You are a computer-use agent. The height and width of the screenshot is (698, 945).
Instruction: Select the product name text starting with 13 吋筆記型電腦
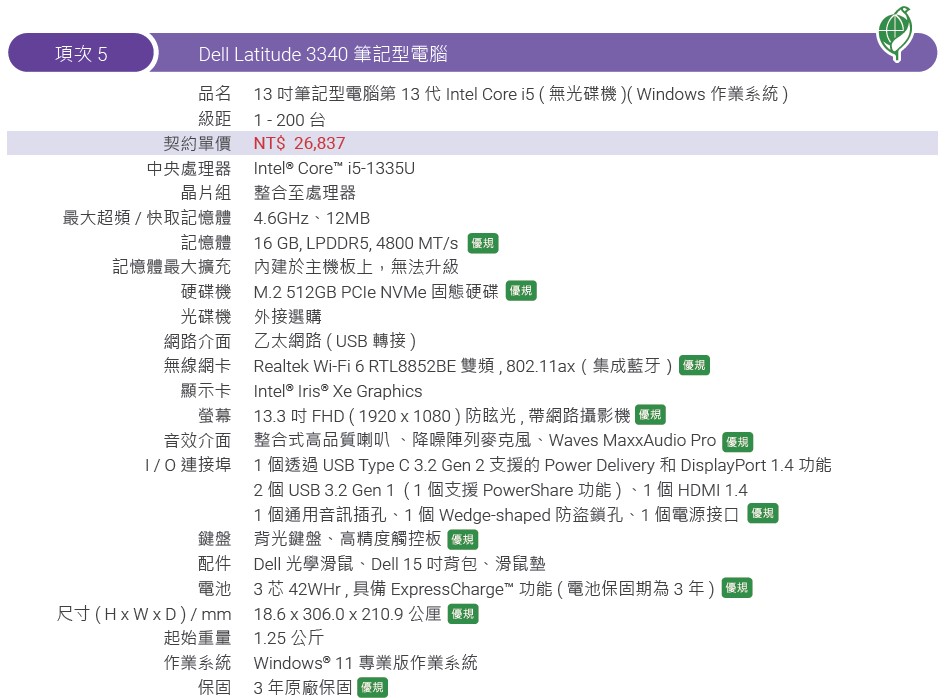click(521, 94)
